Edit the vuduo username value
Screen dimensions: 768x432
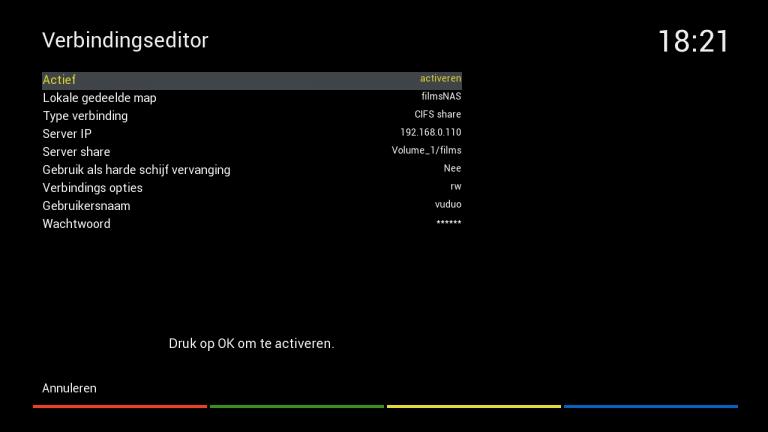(x=448, y=204)
